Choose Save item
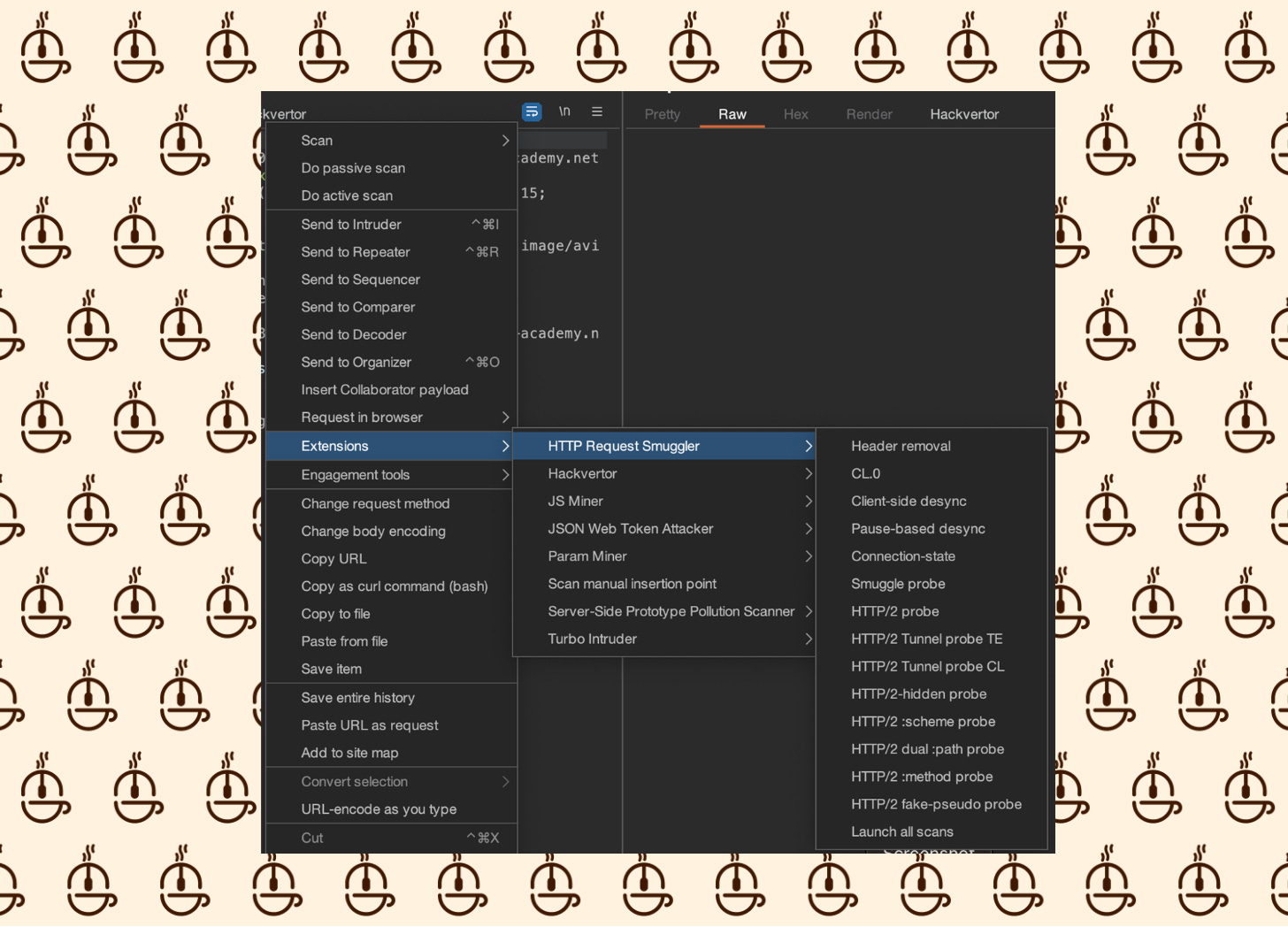Image resolution: width=1288 pixels, height=927 pixels. click(x=392, y=669)
